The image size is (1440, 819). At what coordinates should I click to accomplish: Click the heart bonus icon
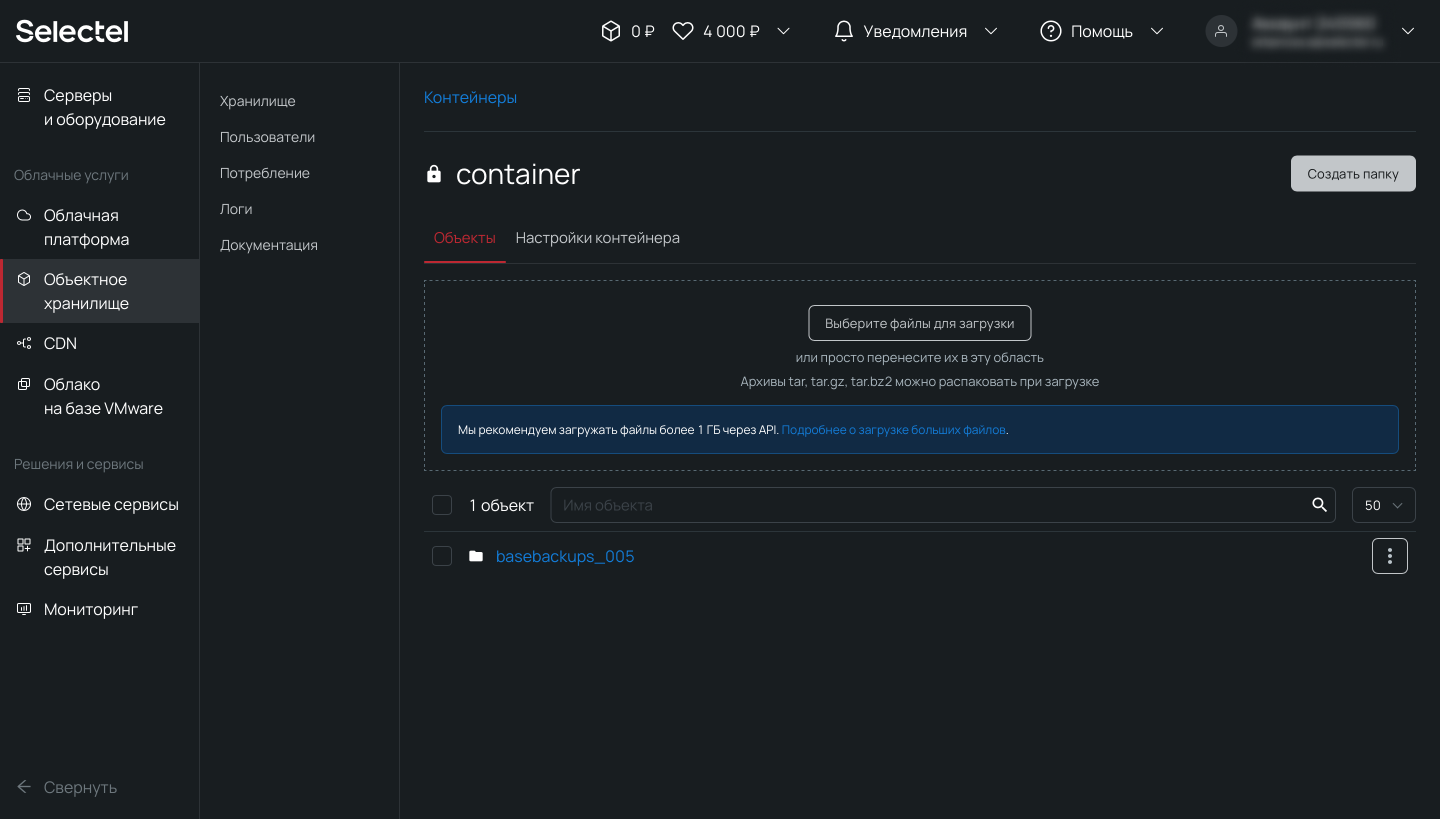click(683, 31)
